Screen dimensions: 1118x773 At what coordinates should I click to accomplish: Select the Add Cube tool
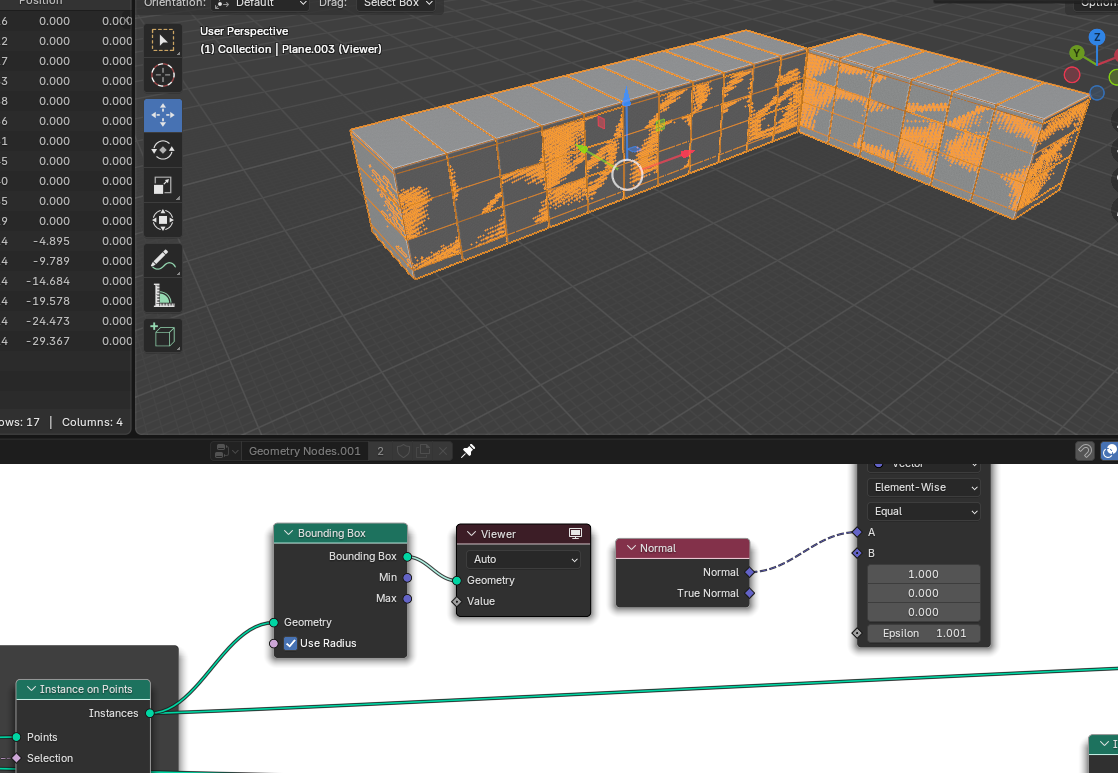coord(163,335)
